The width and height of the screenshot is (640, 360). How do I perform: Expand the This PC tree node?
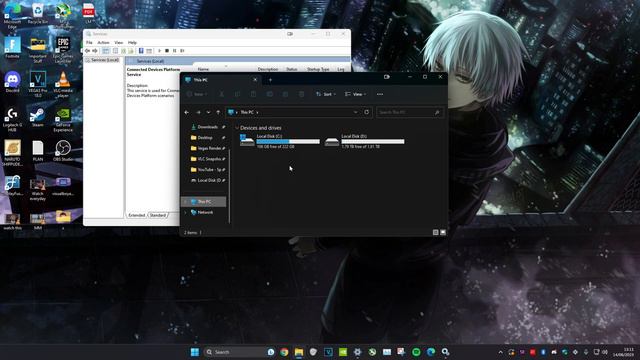coord(185,202)
